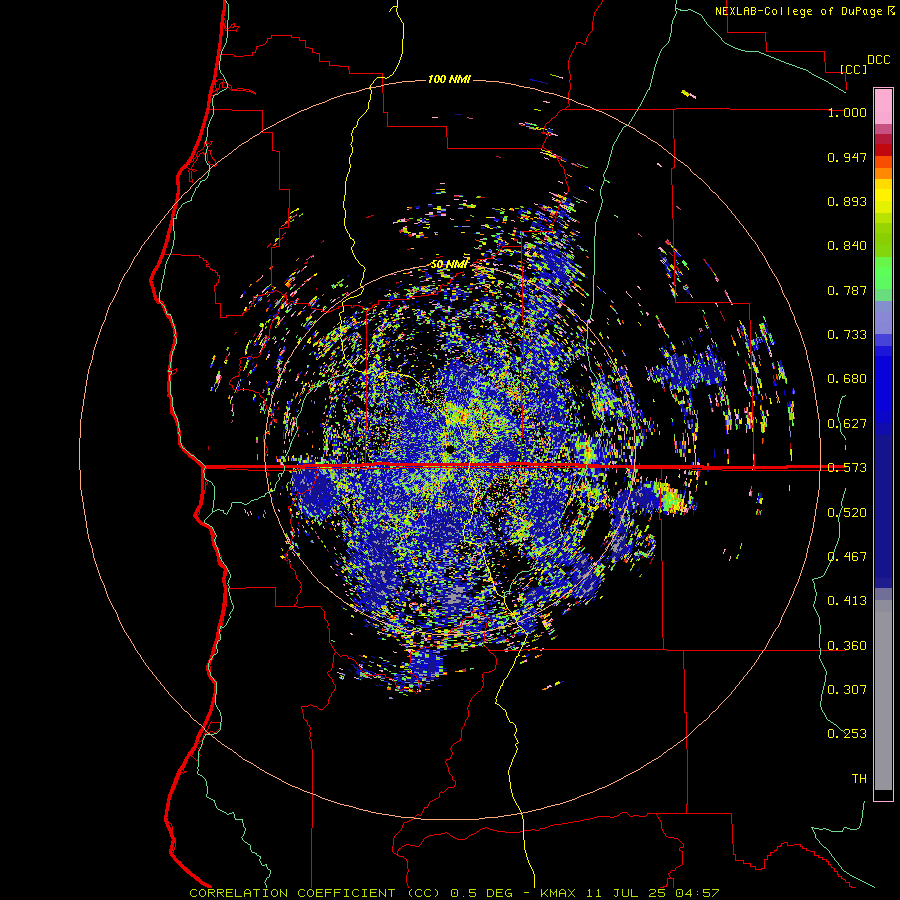Click the black radar site dot at the center of the rings

click(449, 448)
